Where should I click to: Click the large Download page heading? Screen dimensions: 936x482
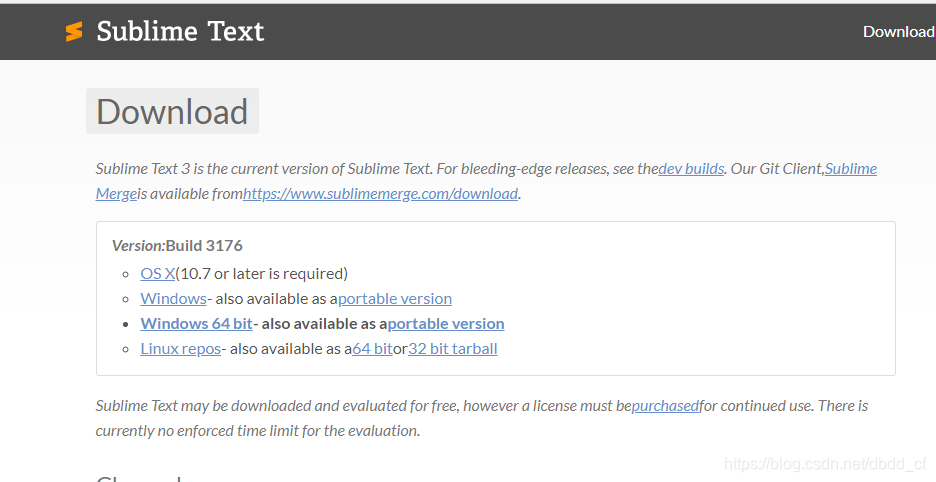pyautogui.click(x=172, y=112)
